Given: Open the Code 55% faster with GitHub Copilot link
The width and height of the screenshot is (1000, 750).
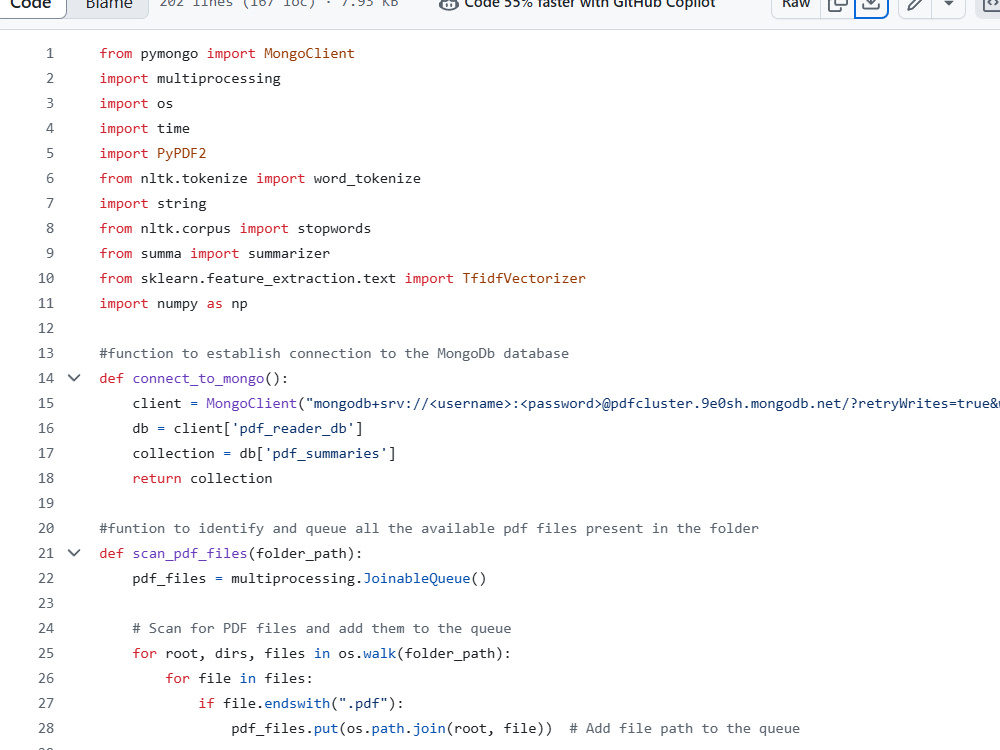Looking at the screenshot, I should [577, 4].
